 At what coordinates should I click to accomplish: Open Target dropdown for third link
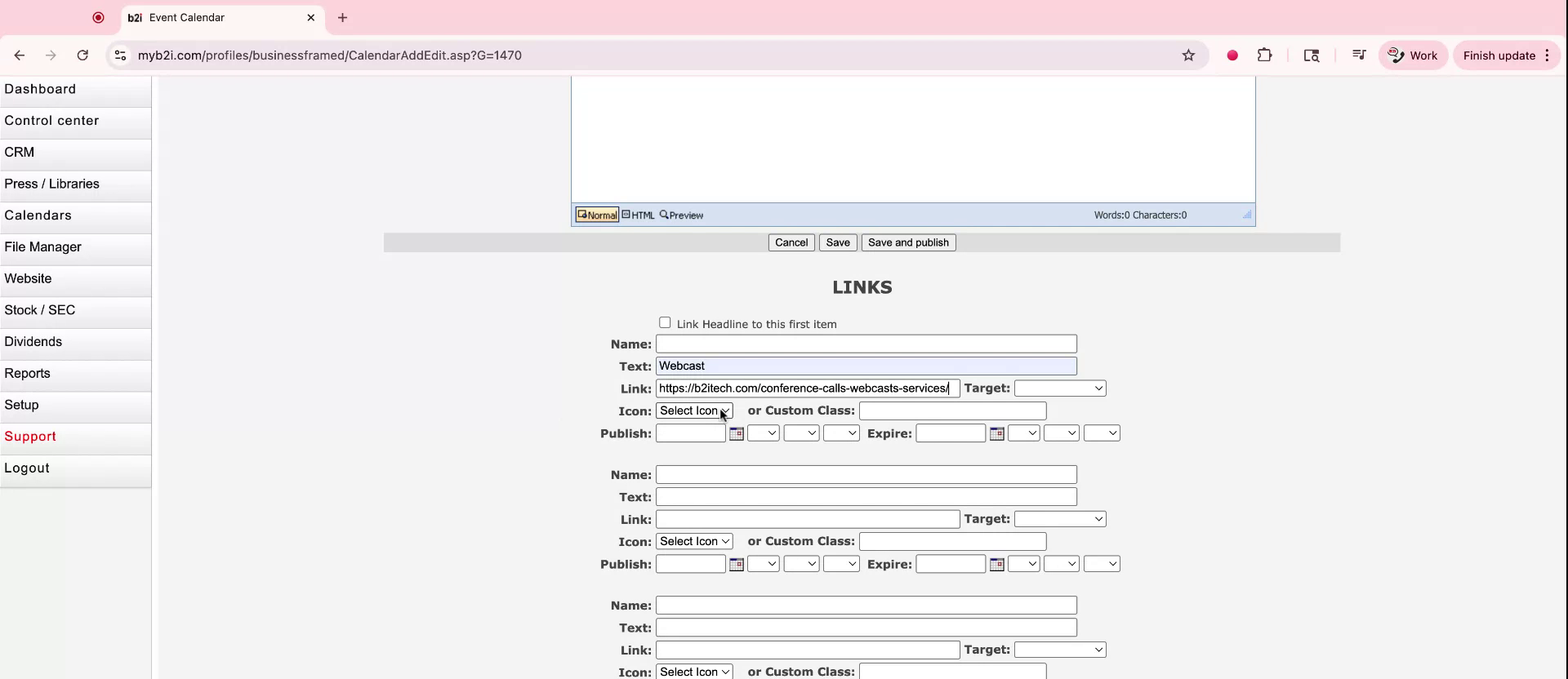click(1060, 650)
